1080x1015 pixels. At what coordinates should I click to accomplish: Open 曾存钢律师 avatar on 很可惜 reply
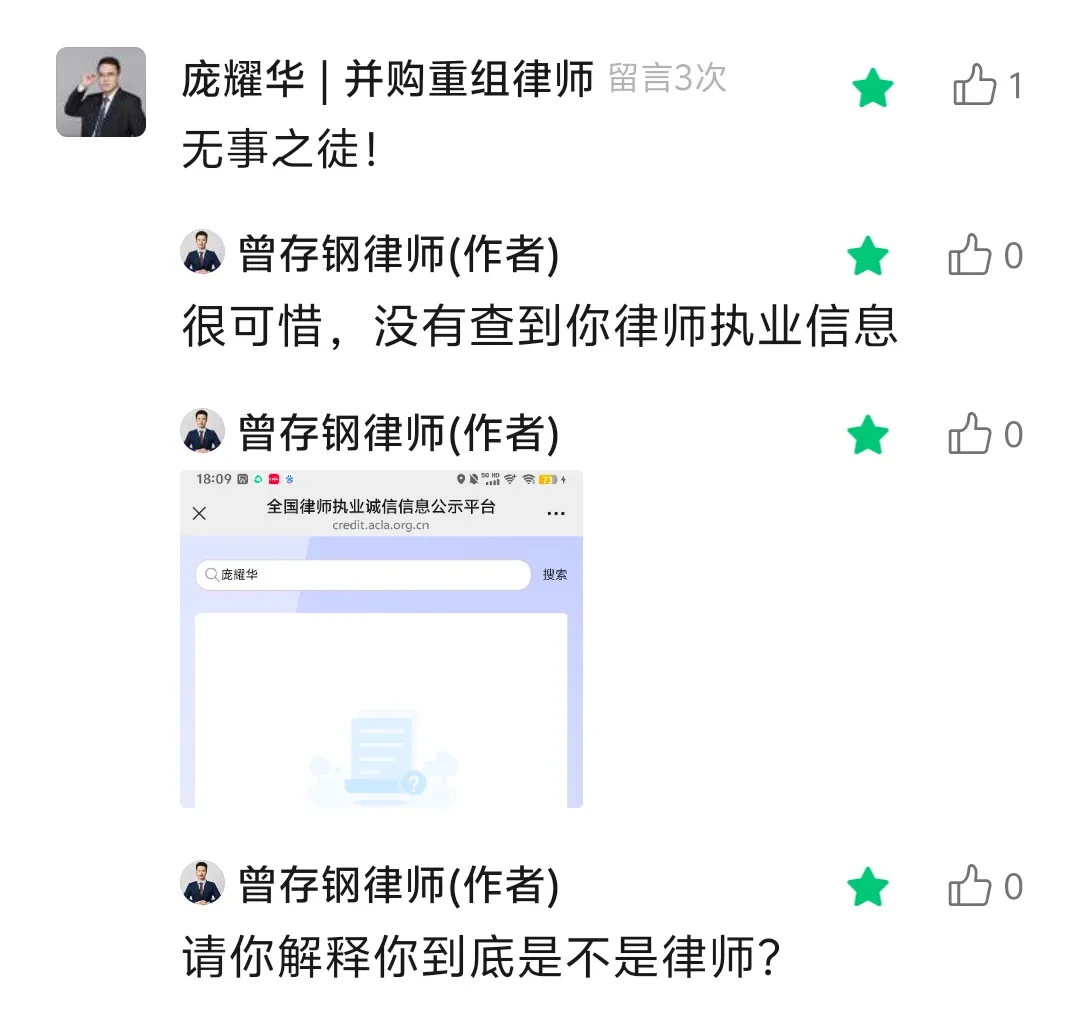click(202, 252)
